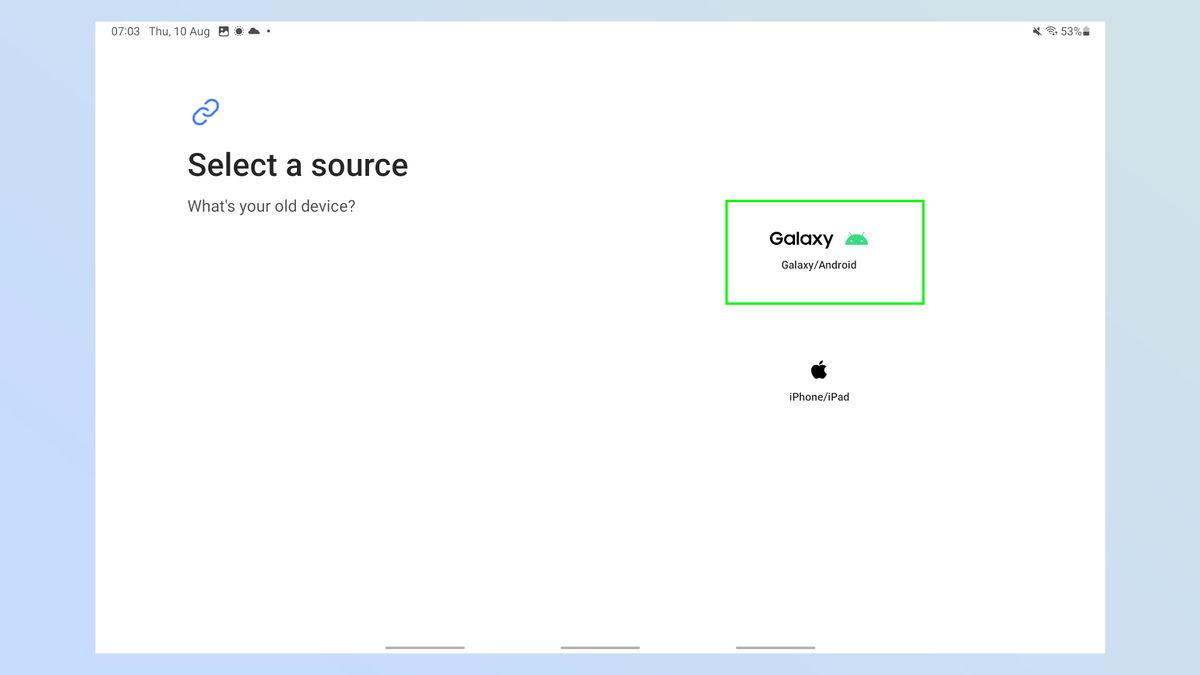Tap the center gesture handle at screen bottom

click(599, 648)
